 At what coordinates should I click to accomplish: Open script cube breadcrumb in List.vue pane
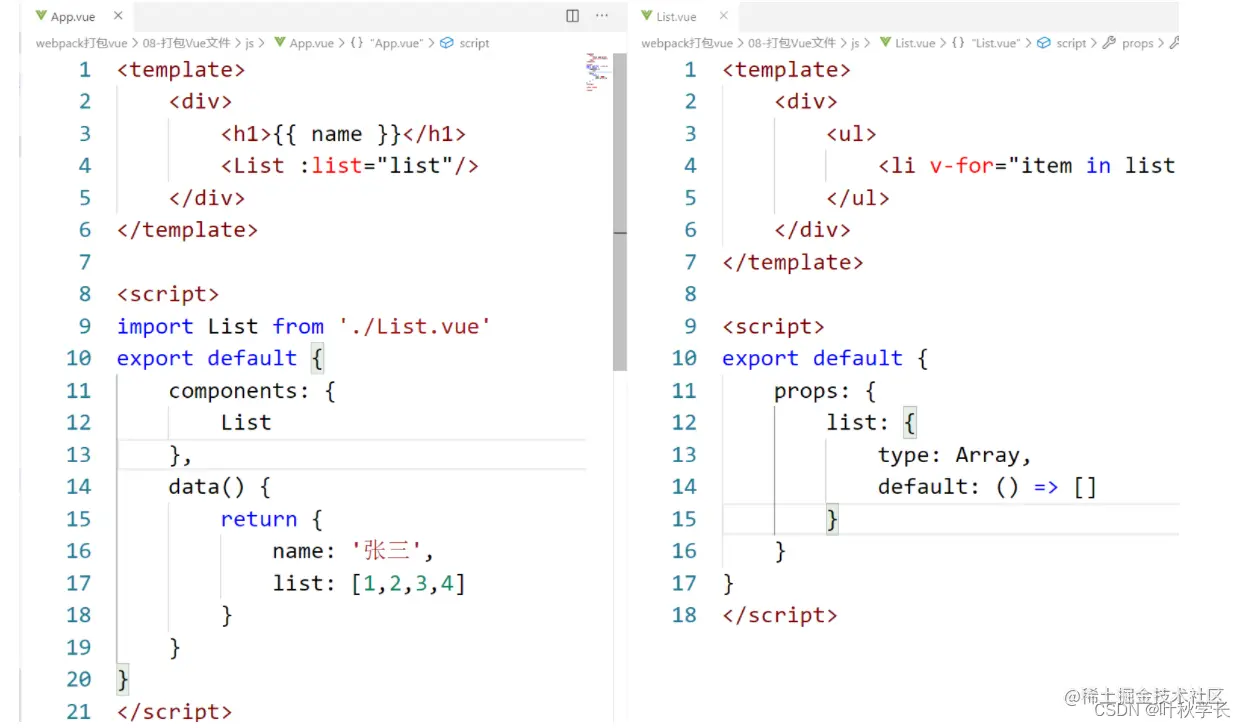pos(1062,43)
